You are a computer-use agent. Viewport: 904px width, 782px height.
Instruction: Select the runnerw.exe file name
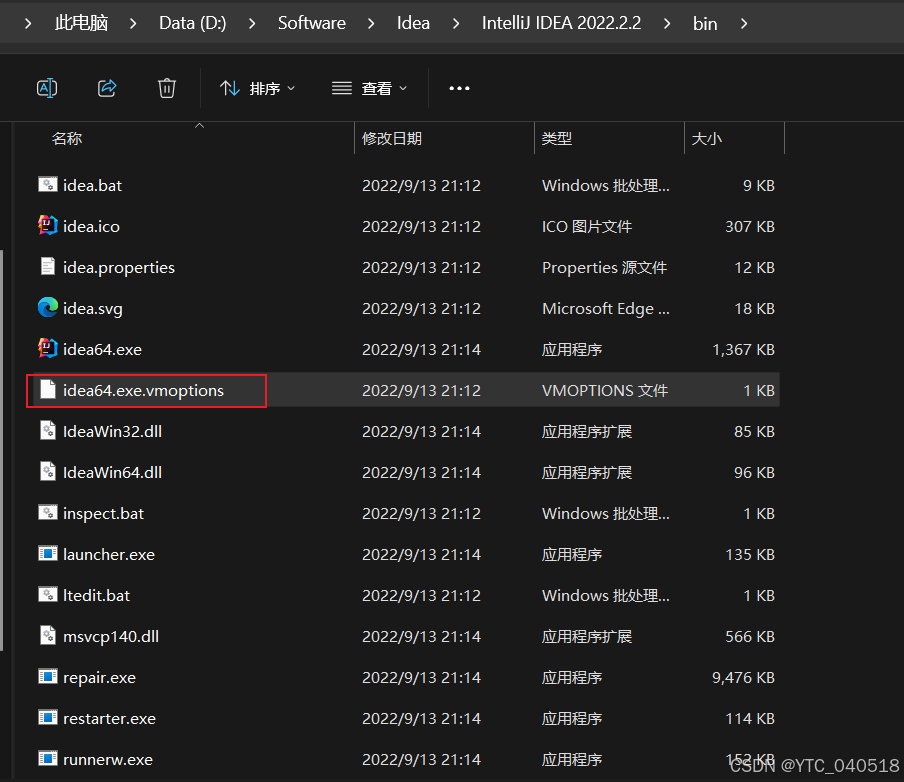(108, 759)
